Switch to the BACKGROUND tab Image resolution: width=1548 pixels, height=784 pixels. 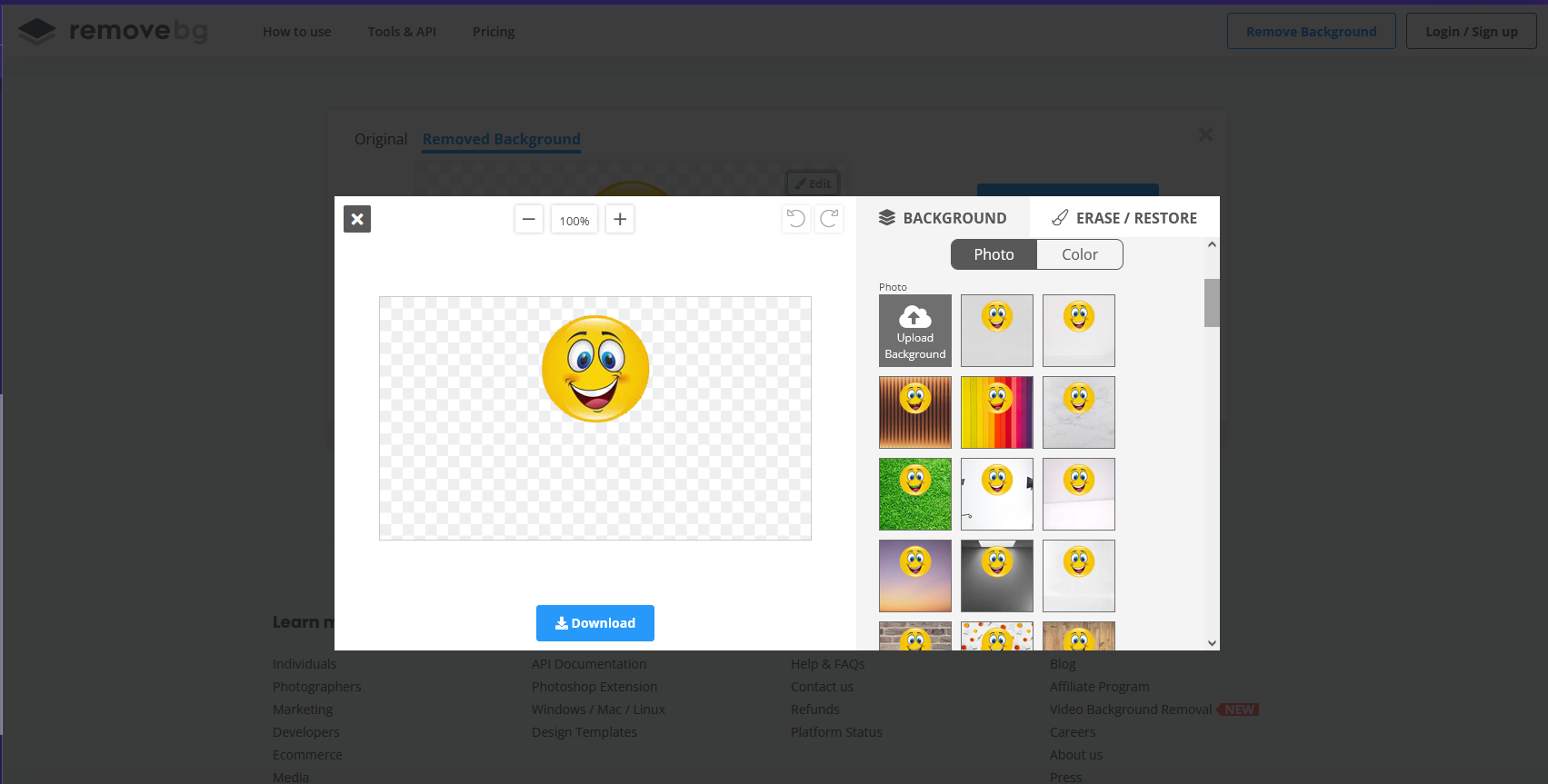[x=943, y=218]
